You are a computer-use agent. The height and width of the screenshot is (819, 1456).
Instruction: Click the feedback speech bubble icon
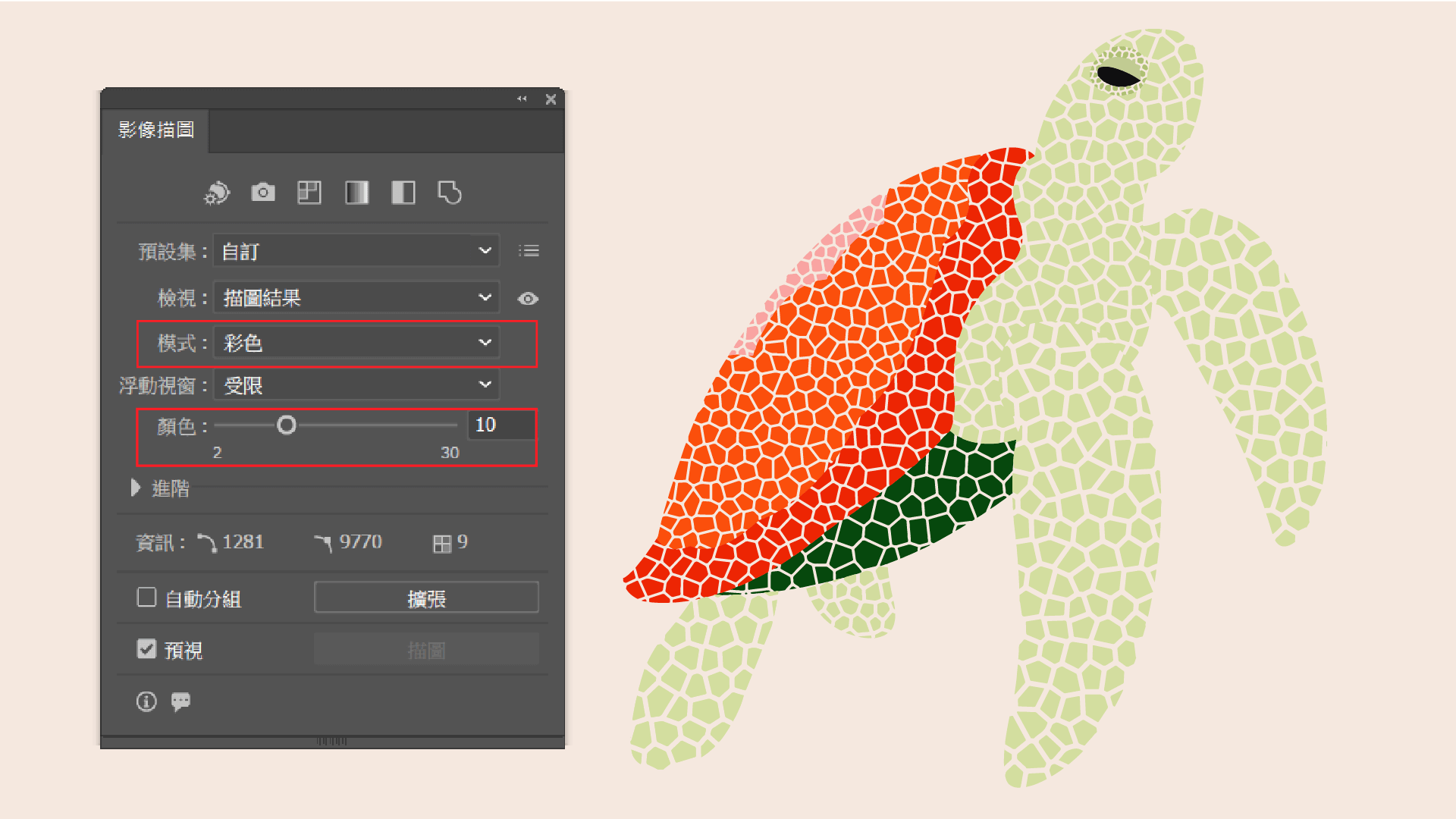[x=180, y=701]
